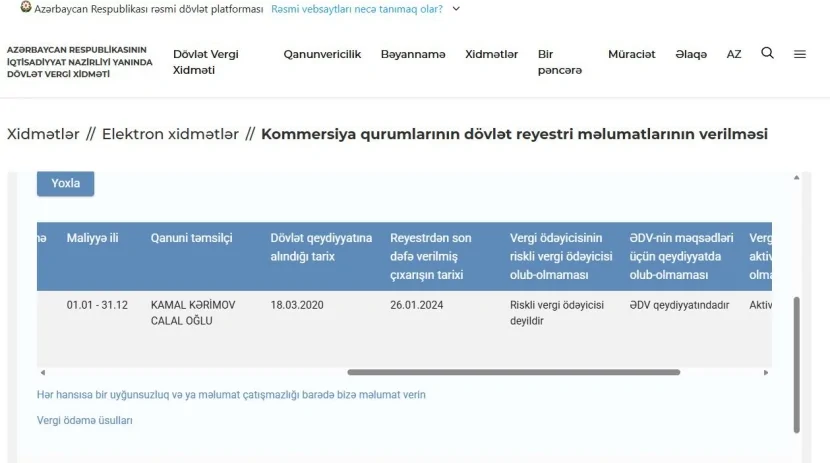
Task: Click the Azerbaijan state emblem icon
Action: tap(26, 8)
